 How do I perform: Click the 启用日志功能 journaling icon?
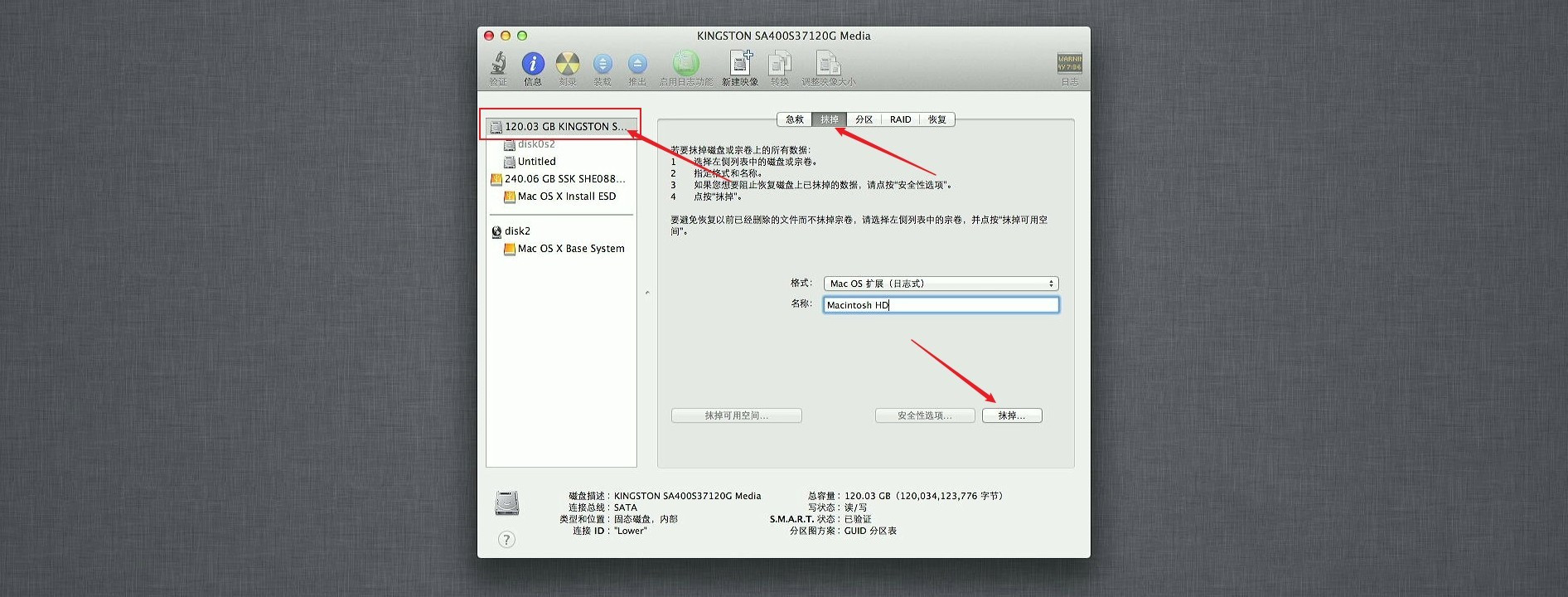pyautogui.click(x=685, y=64)
